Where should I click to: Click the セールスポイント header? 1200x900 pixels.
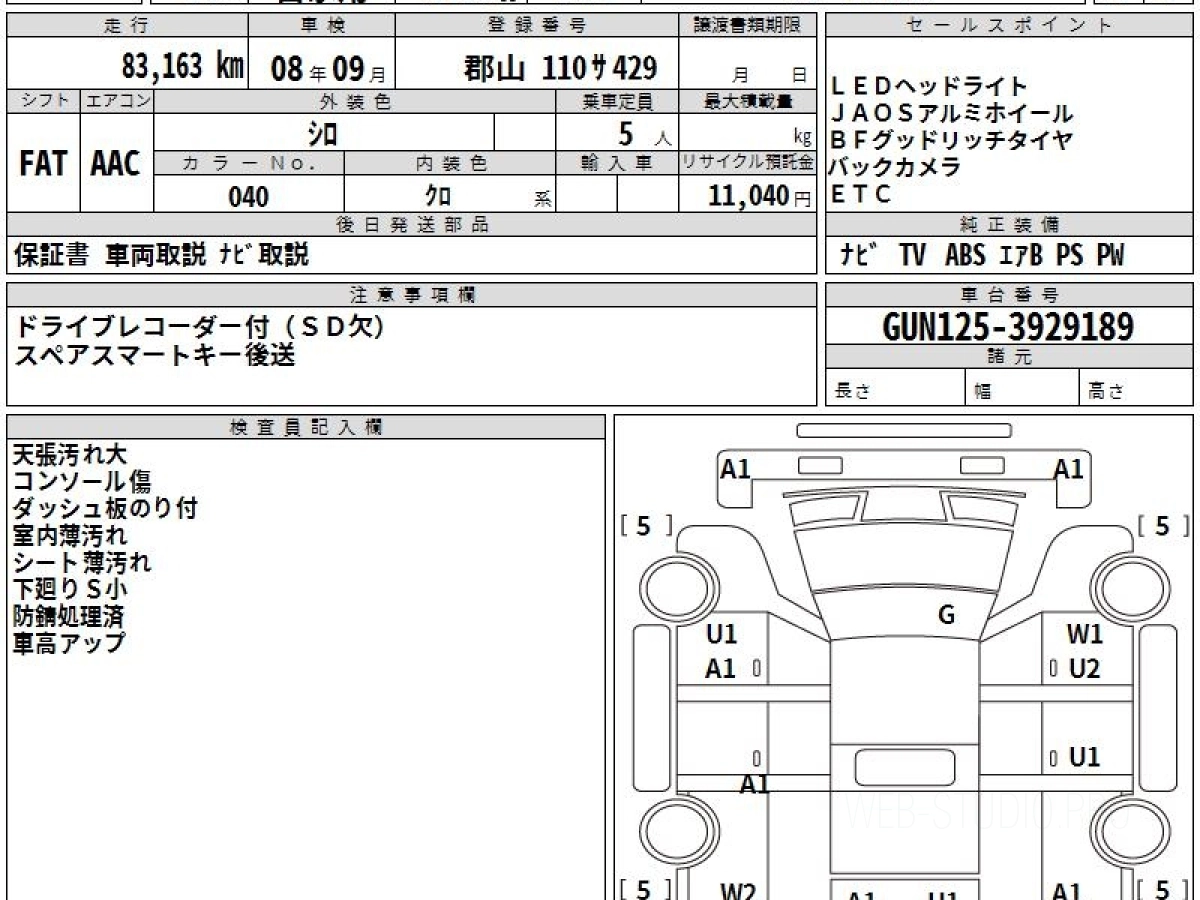1008,26
